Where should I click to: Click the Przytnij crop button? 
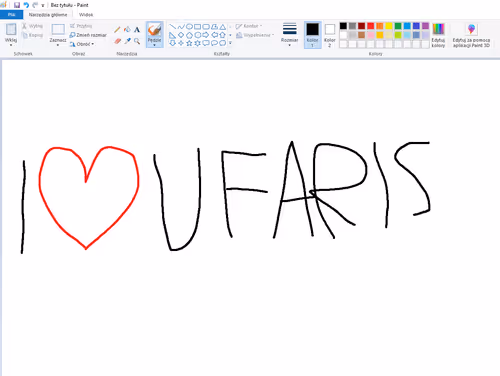tap(81, 26)
